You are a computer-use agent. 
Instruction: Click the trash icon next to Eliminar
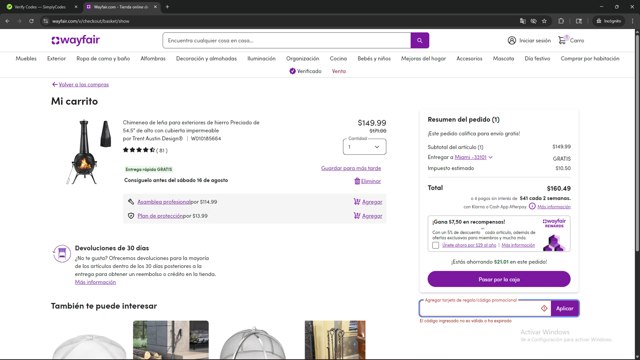click(357, 181)
